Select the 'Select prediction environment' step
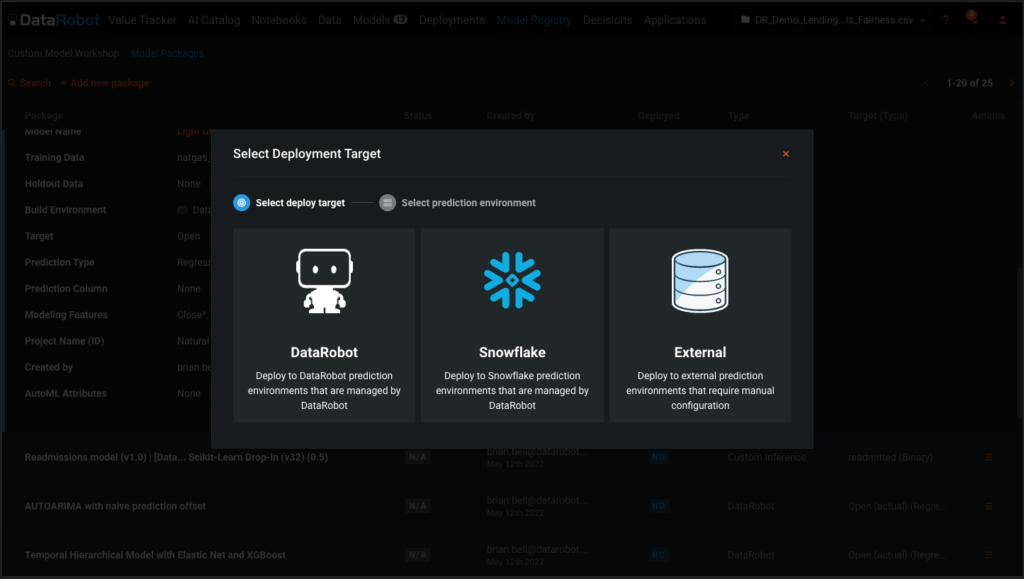Image resolution: width=1024 pixels, height=579 pixels. click(387, 202)
